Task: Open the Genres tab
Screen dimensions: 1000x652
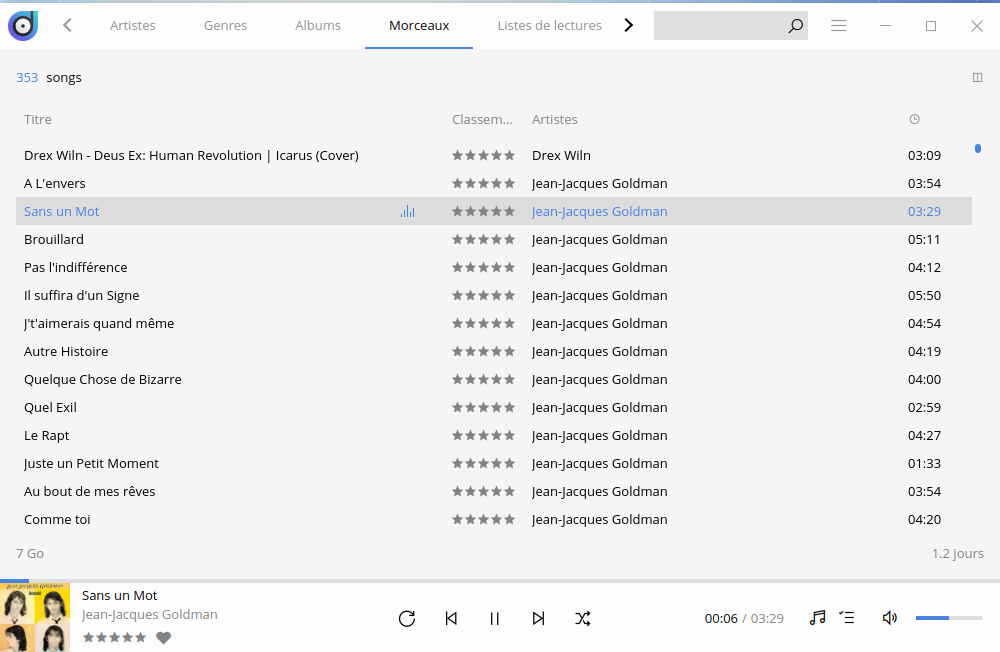Action: (x=225, y=26)
